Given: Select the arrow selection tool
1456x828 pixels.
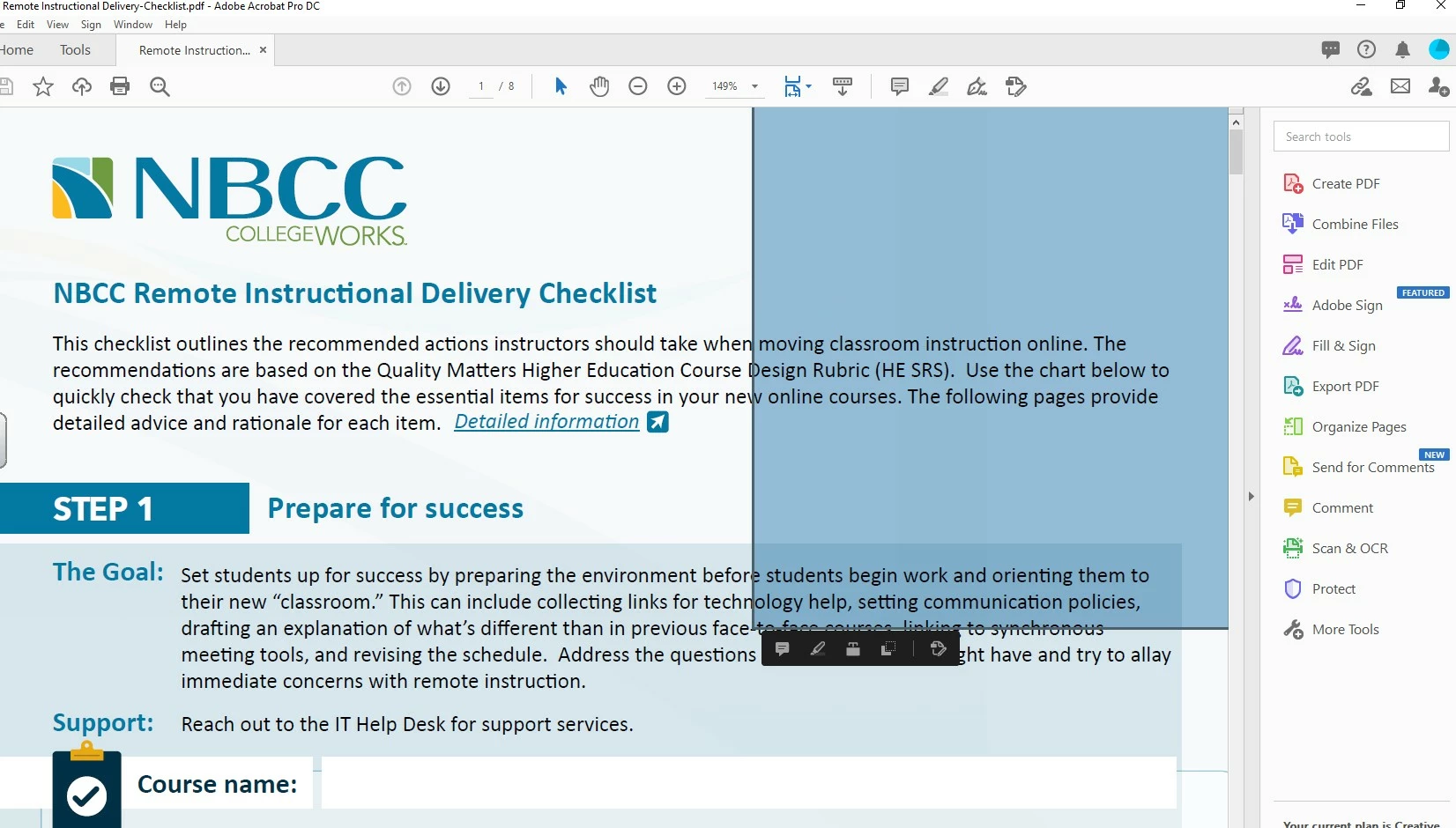Looking at the screenshot, I should (561, 86).
